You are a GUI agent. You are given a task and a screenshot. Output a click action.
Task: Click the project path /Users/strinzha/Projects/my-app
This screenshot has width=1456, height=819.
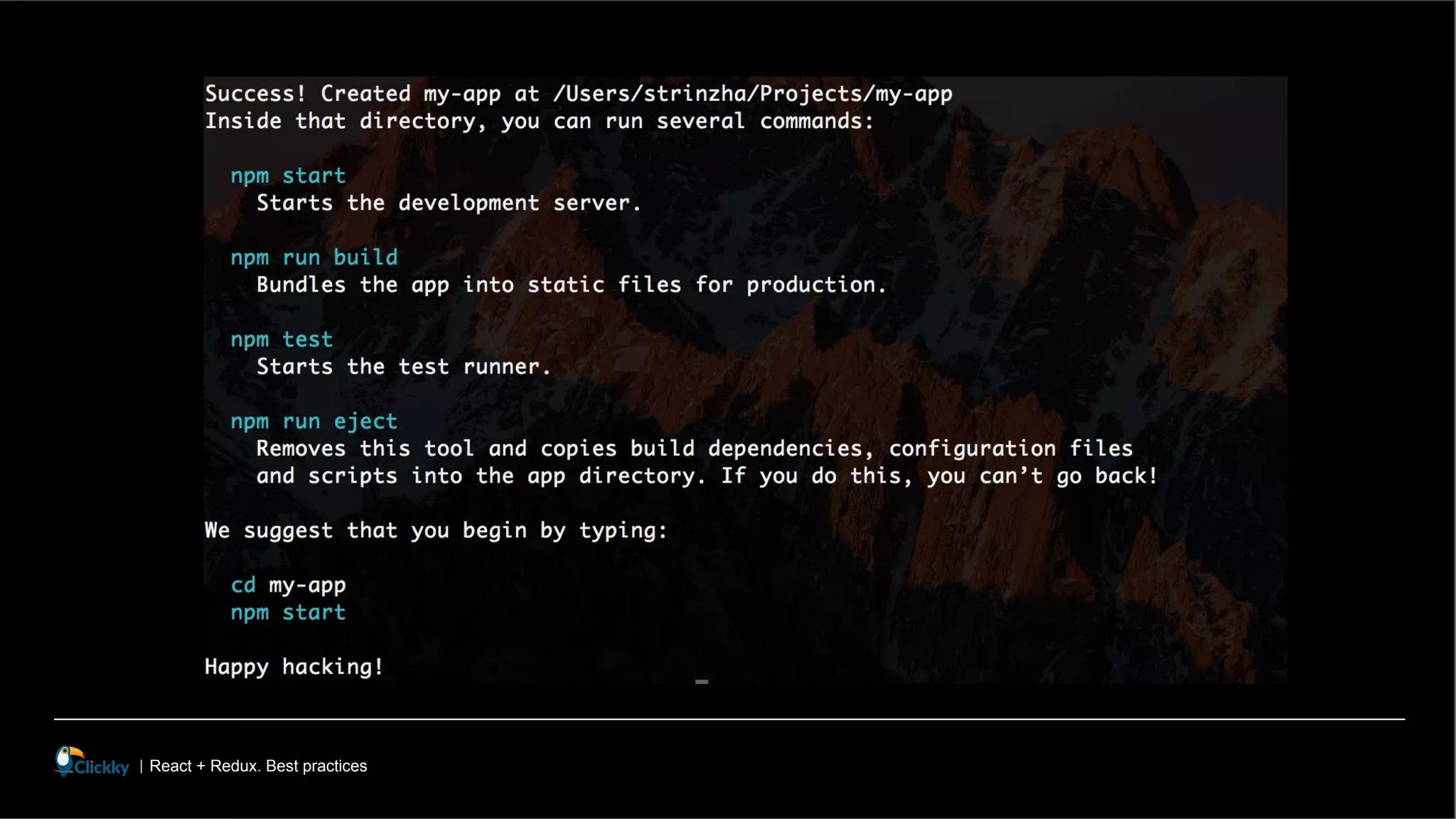point(752,93)
